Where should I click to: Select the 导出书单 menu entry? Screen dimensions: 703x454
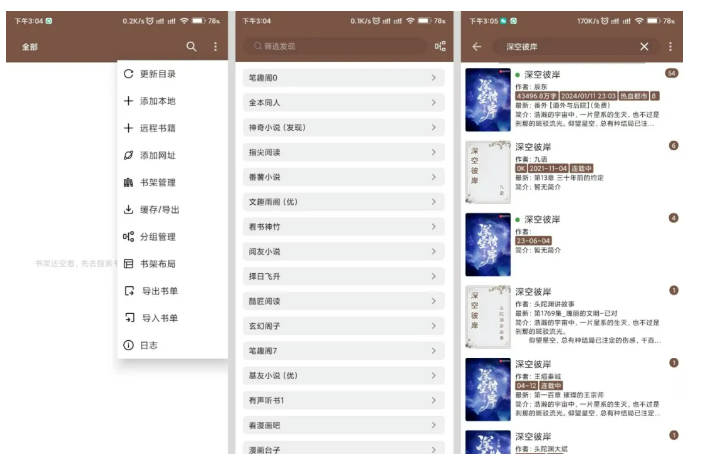(173, 291)
